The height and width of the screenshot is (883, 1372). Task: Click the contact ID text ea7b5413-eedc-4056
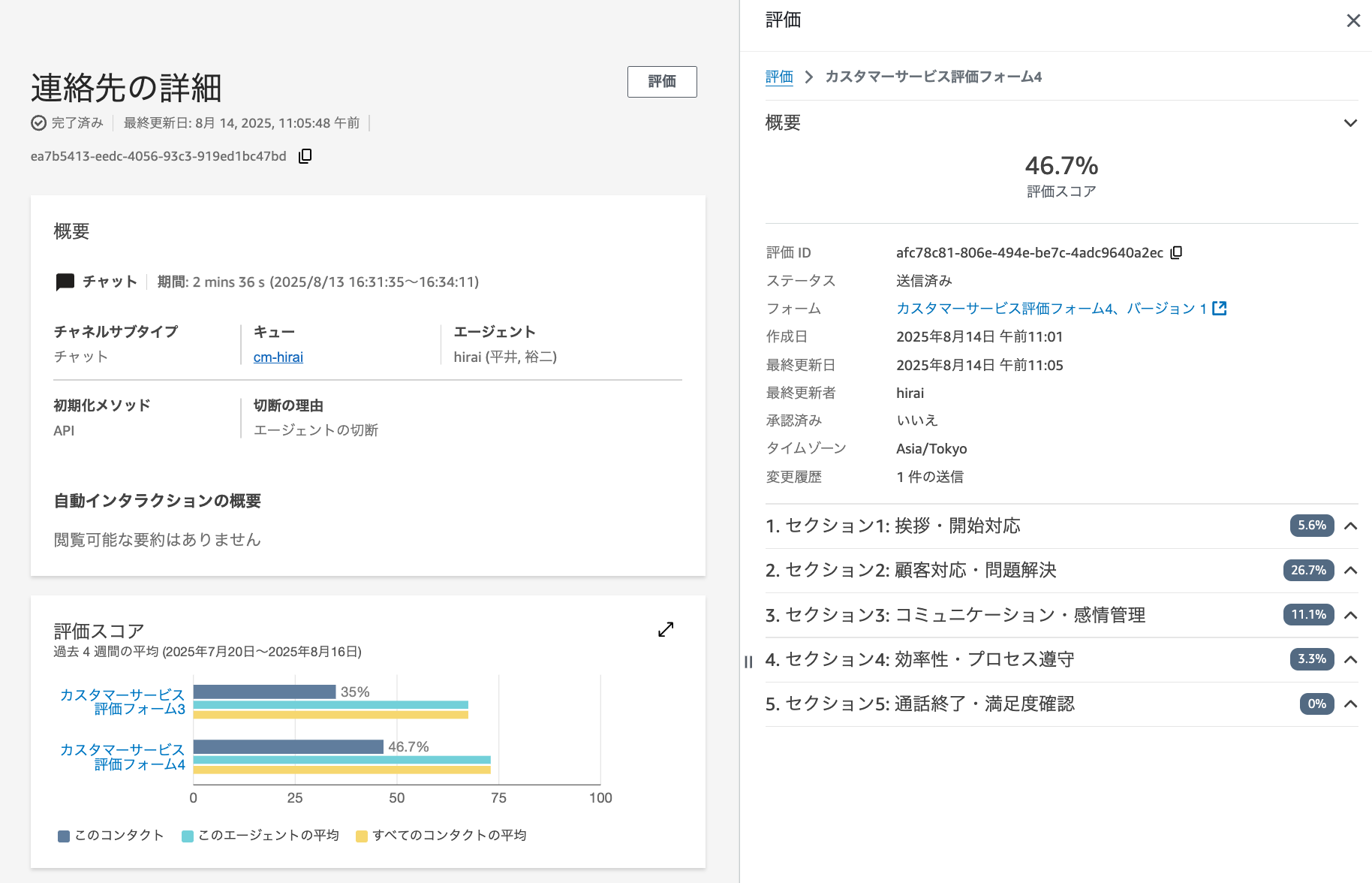pos(158,156)
